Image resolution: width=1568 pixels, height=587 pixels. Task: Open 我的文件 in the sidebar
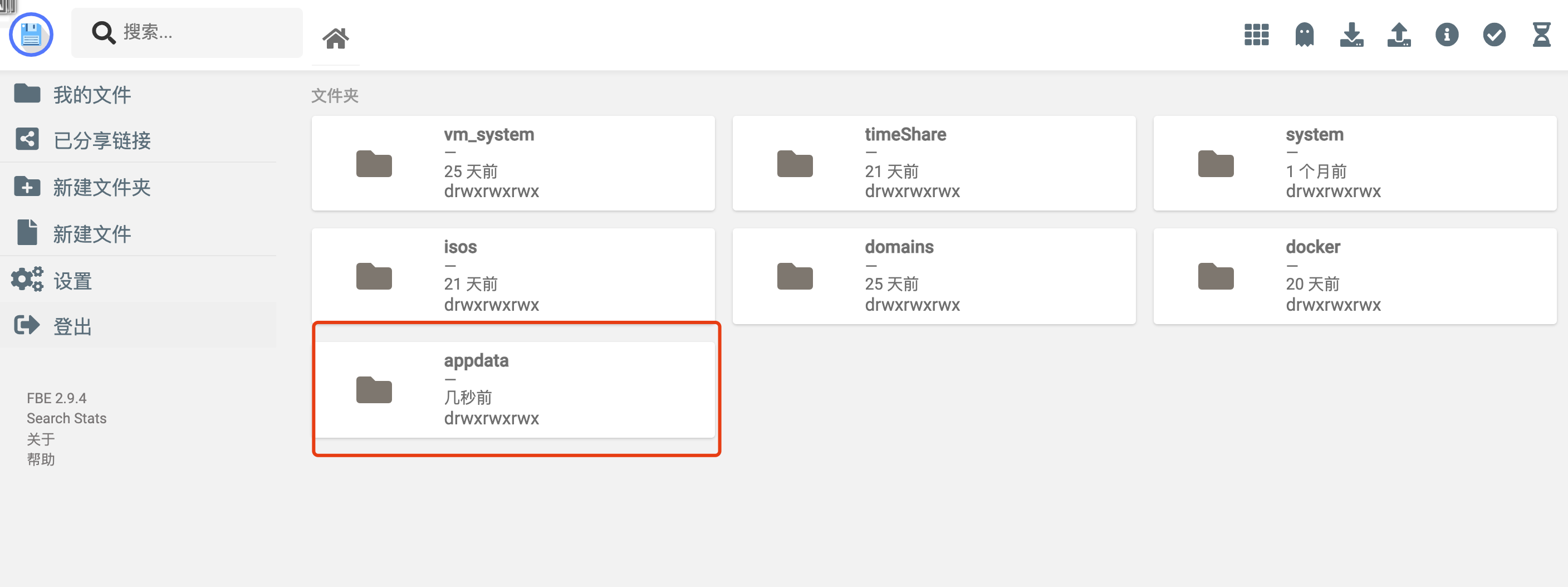(138, 94)
